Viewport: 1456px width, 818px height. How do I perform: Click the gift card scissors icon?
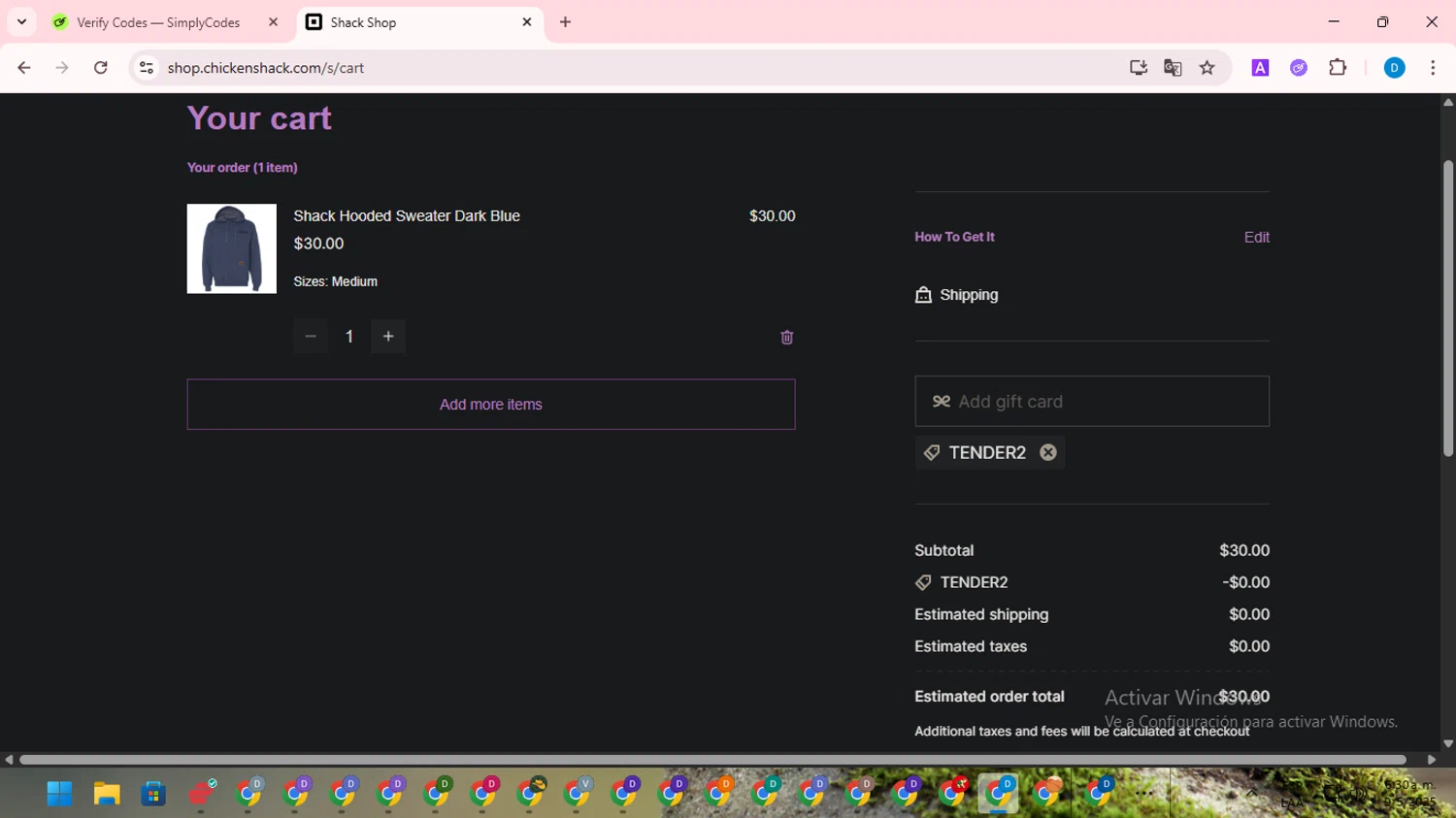coord(941,401)
